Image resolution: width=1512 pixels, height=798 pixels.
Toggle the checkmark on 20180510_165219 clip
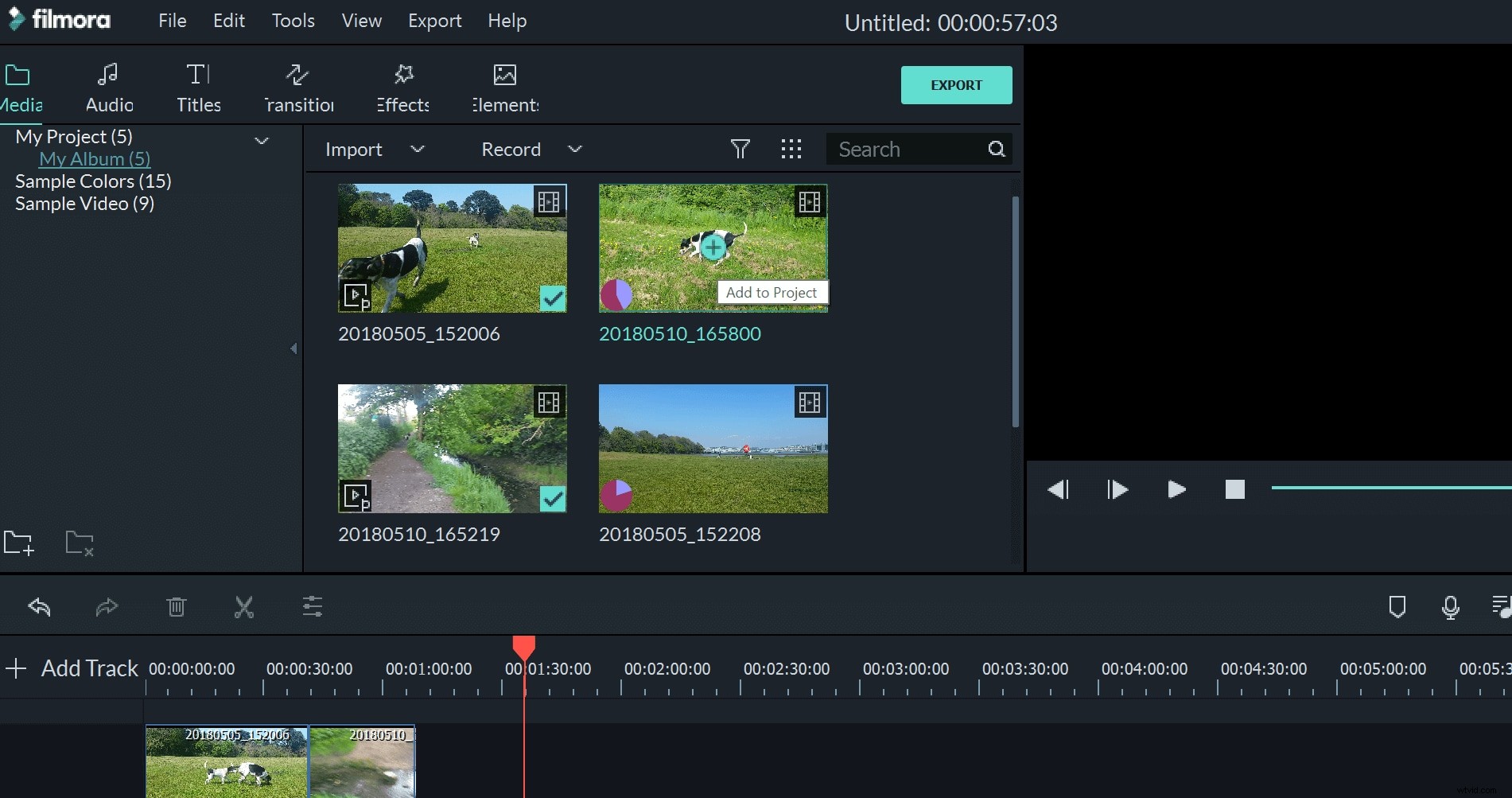[x=554, y=499]
